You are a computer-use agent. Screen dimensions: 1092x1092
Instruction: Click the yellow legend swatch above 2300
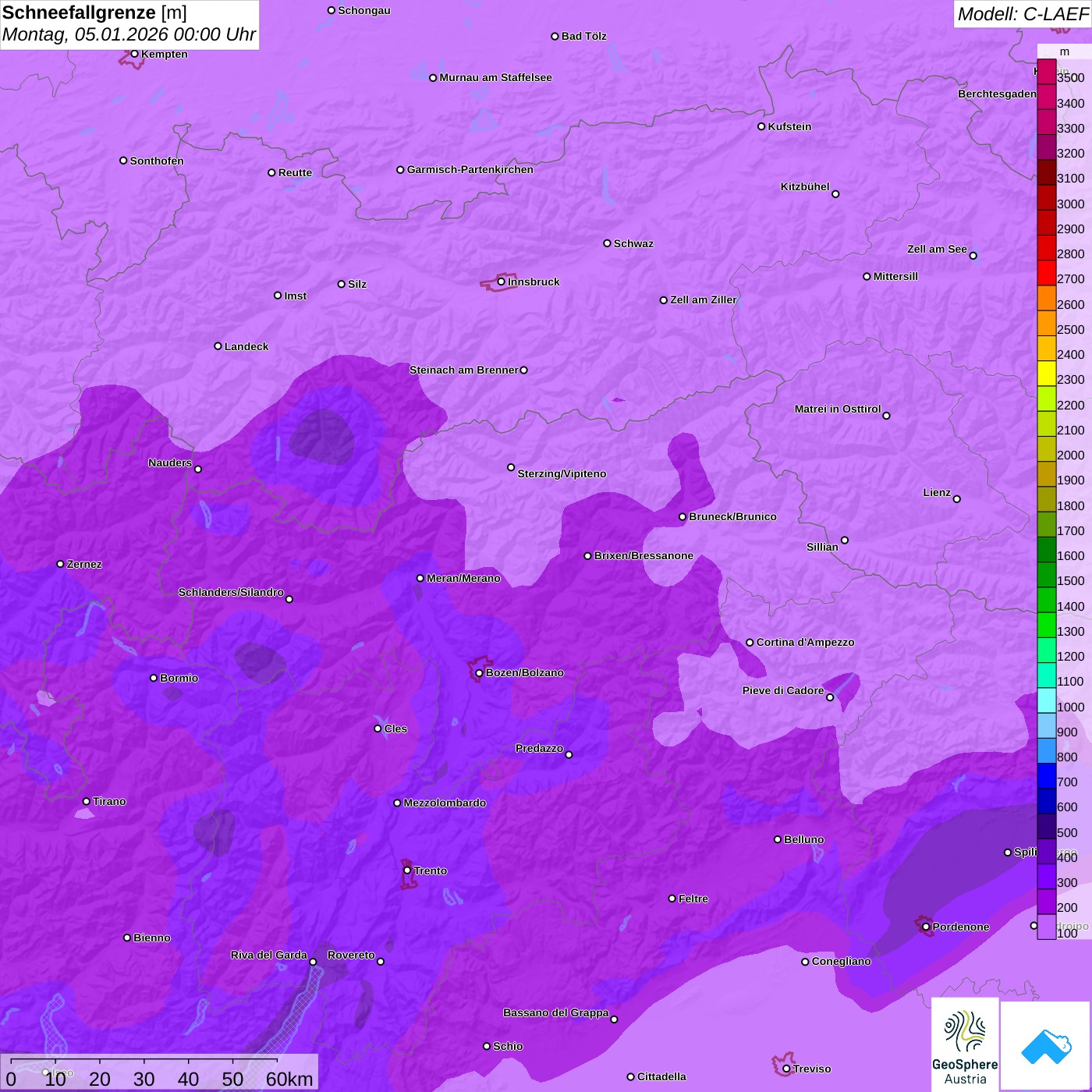coord(1046,373)
